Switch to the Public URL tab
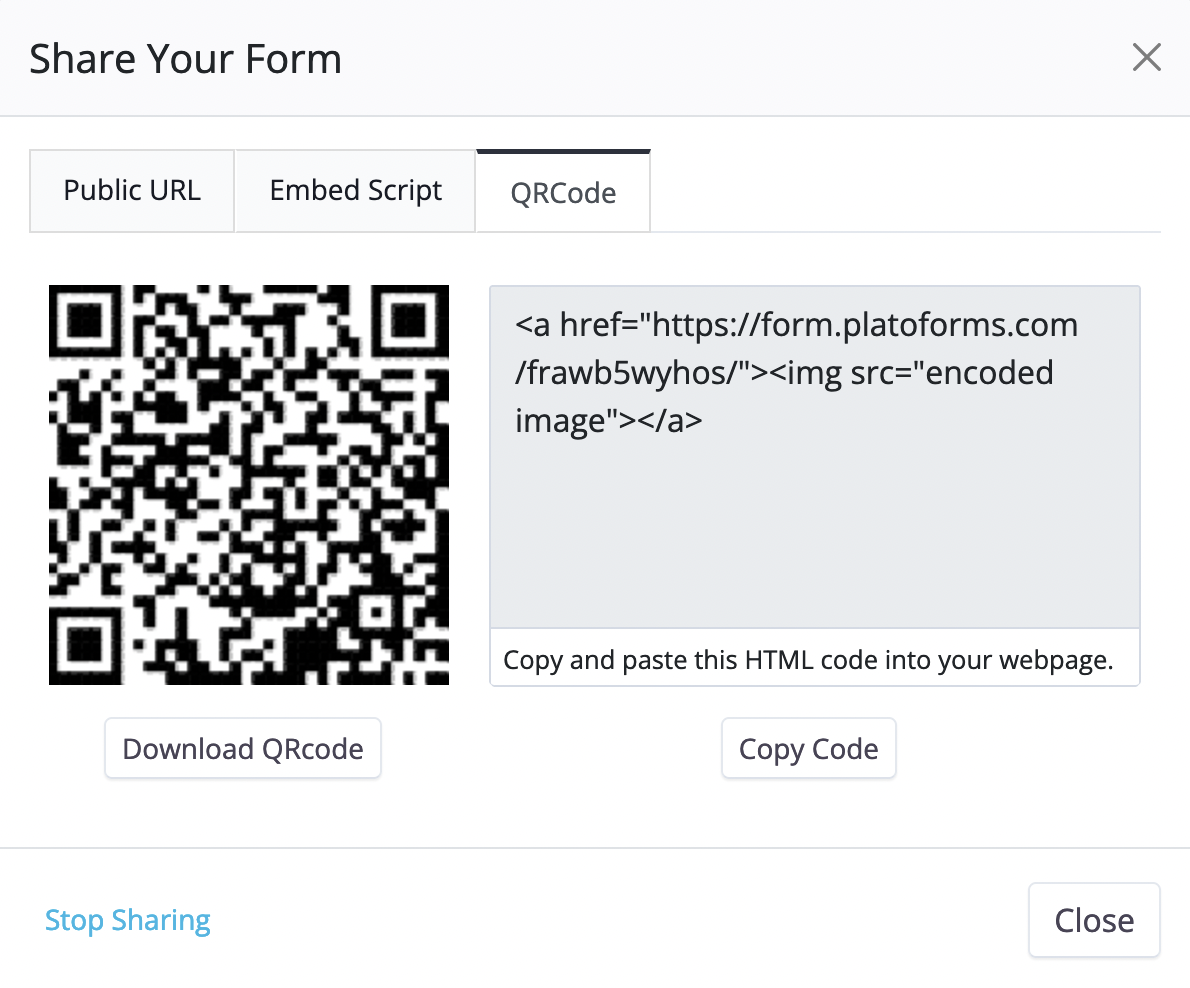Screen dimensions: 1190x988 pyautogui.click(x=132, y=191)
